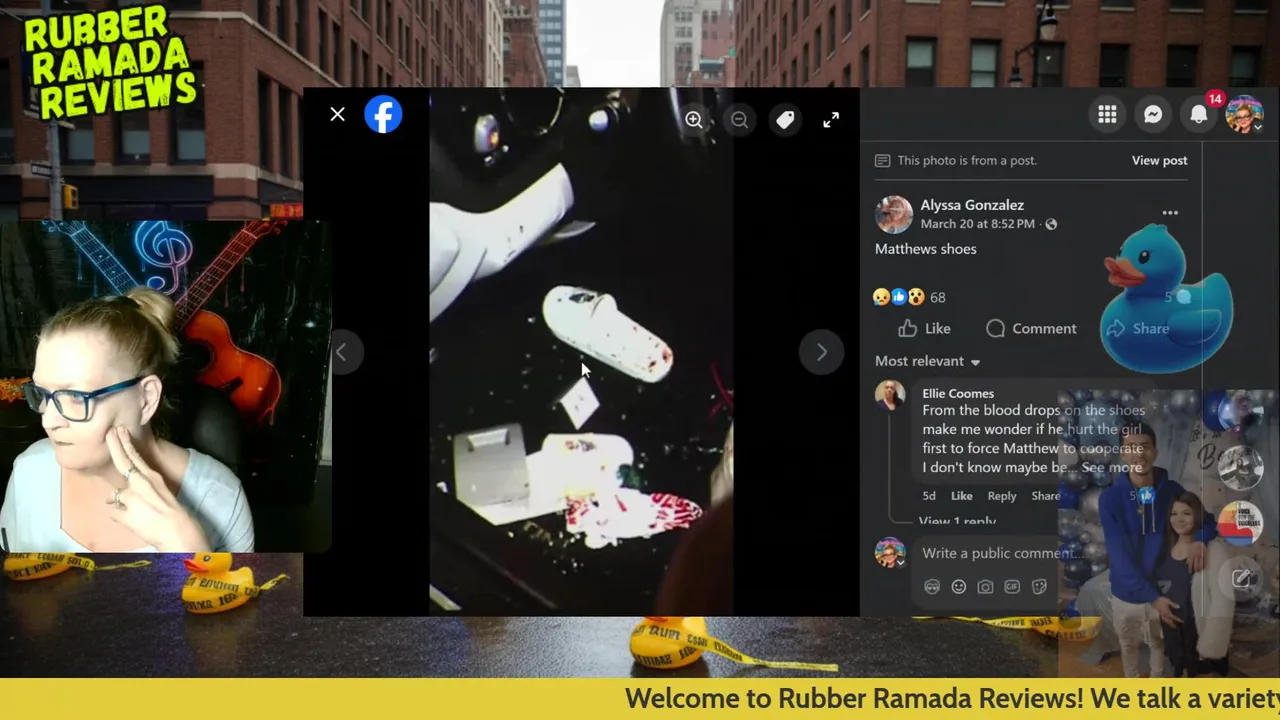The height and width of the screenshot is (720, 1280).
Task: Open post timestamp March 20 at 8:52 PM
Action: point(977,224)
